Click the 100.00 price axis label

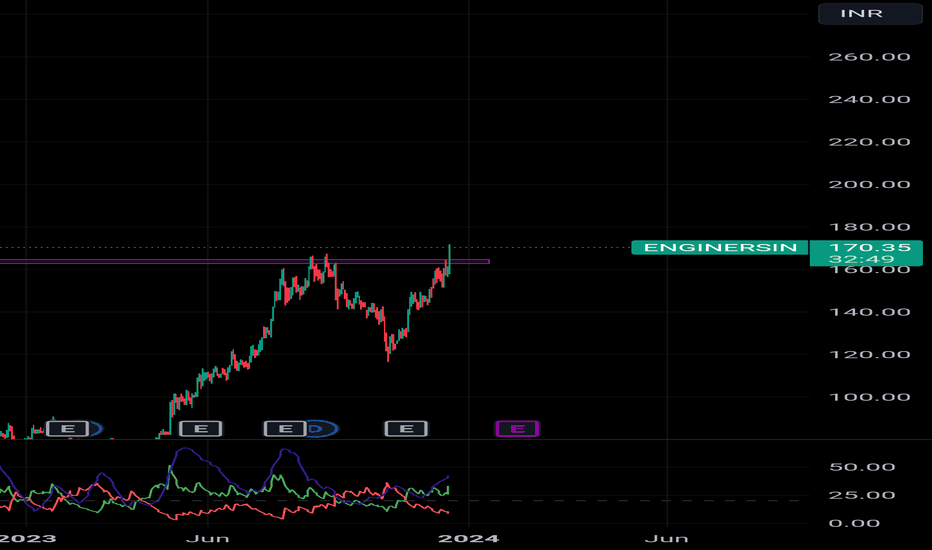(x=870, y=397)
